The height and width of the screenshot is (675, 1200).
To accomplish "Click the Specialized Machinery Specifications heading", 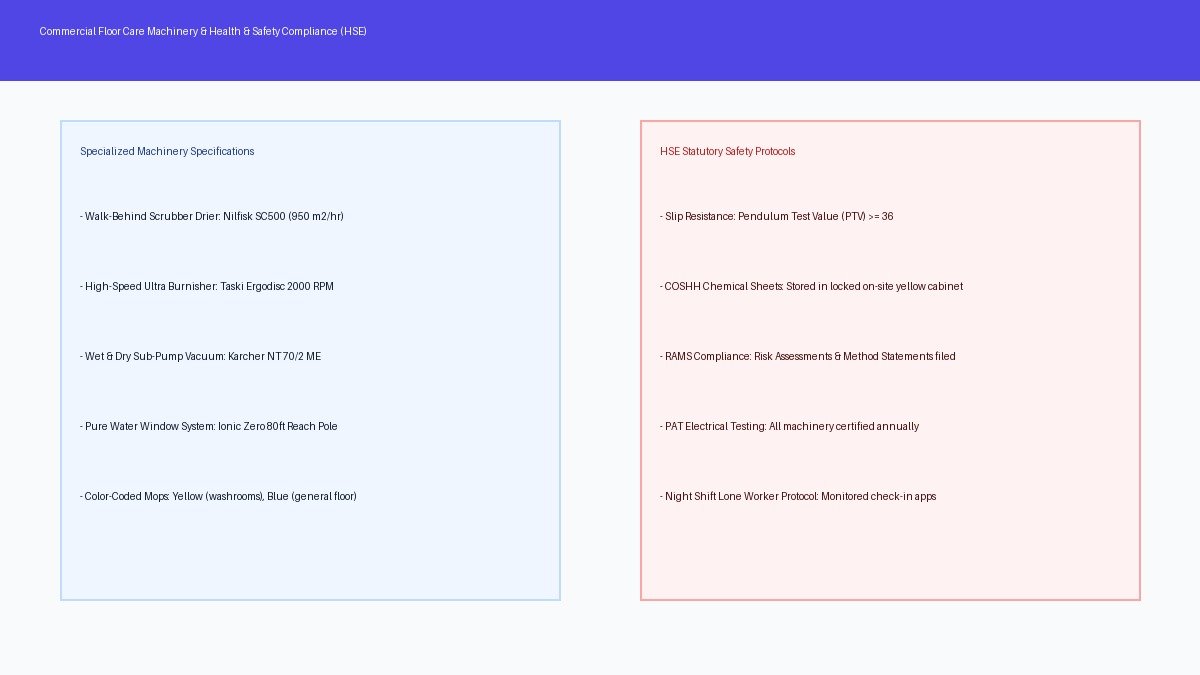I will point(167,151).
